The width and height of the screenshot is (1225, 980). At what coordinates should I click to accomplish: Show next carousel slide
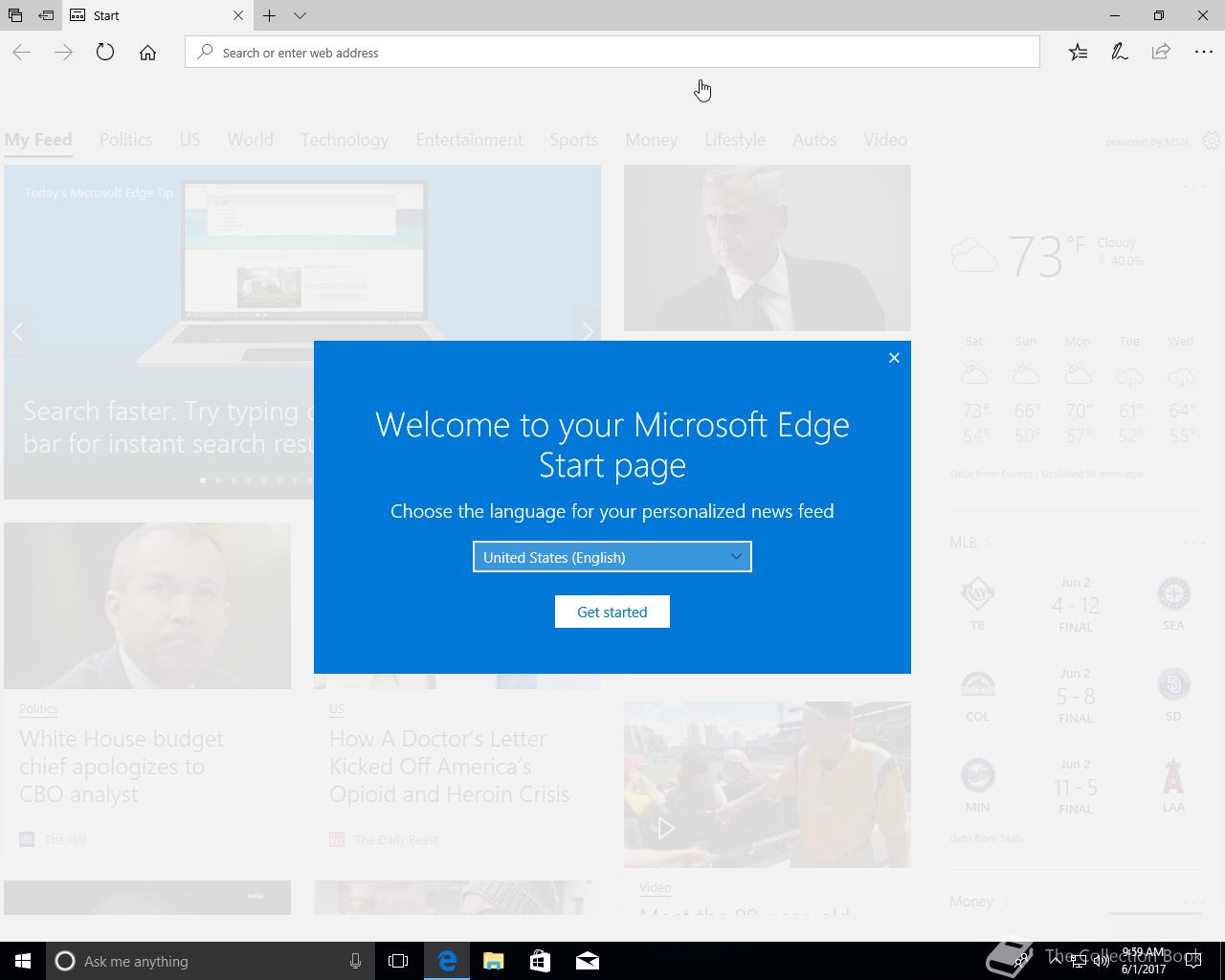587,331
